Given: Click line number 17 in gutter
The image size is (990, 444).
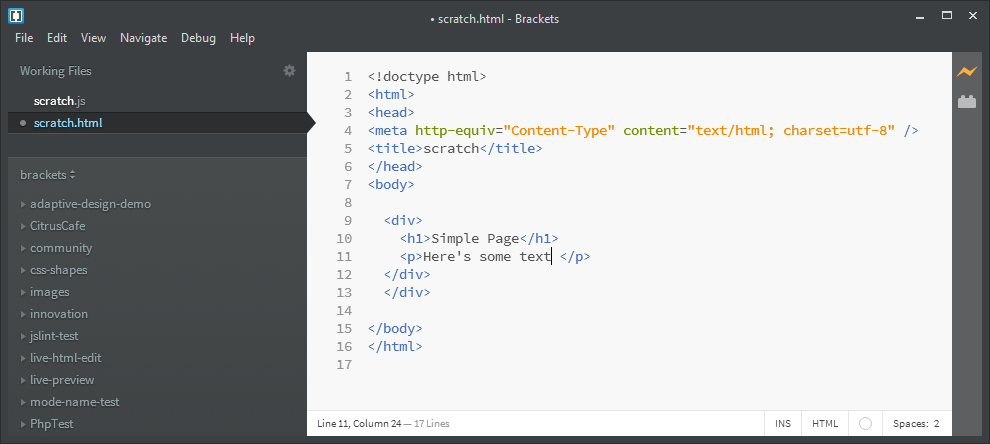Looking at the screenshot, I should click(344, 364).
